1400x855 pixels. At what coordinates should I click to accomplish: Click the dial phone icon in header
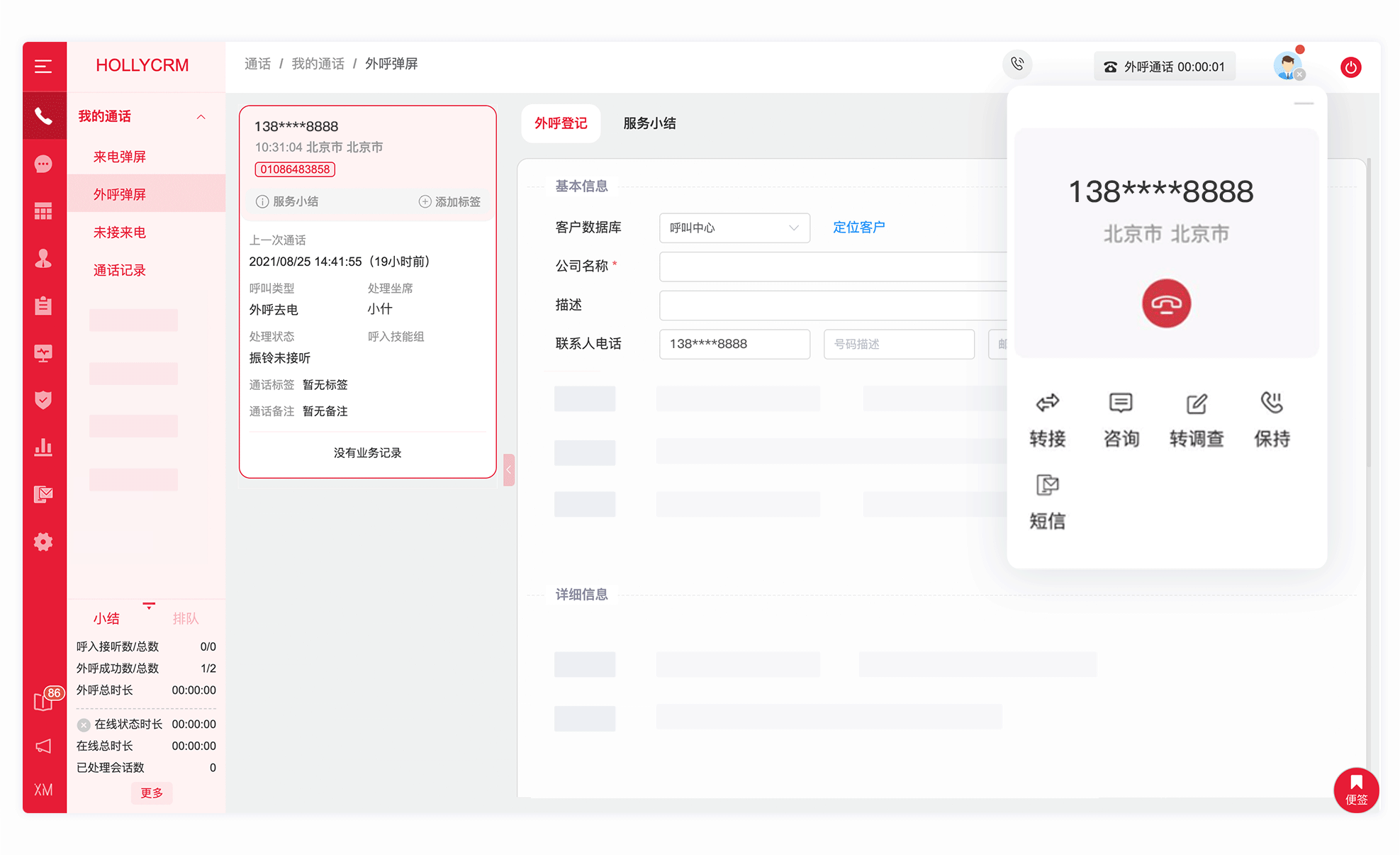(x=1017, y=64)
